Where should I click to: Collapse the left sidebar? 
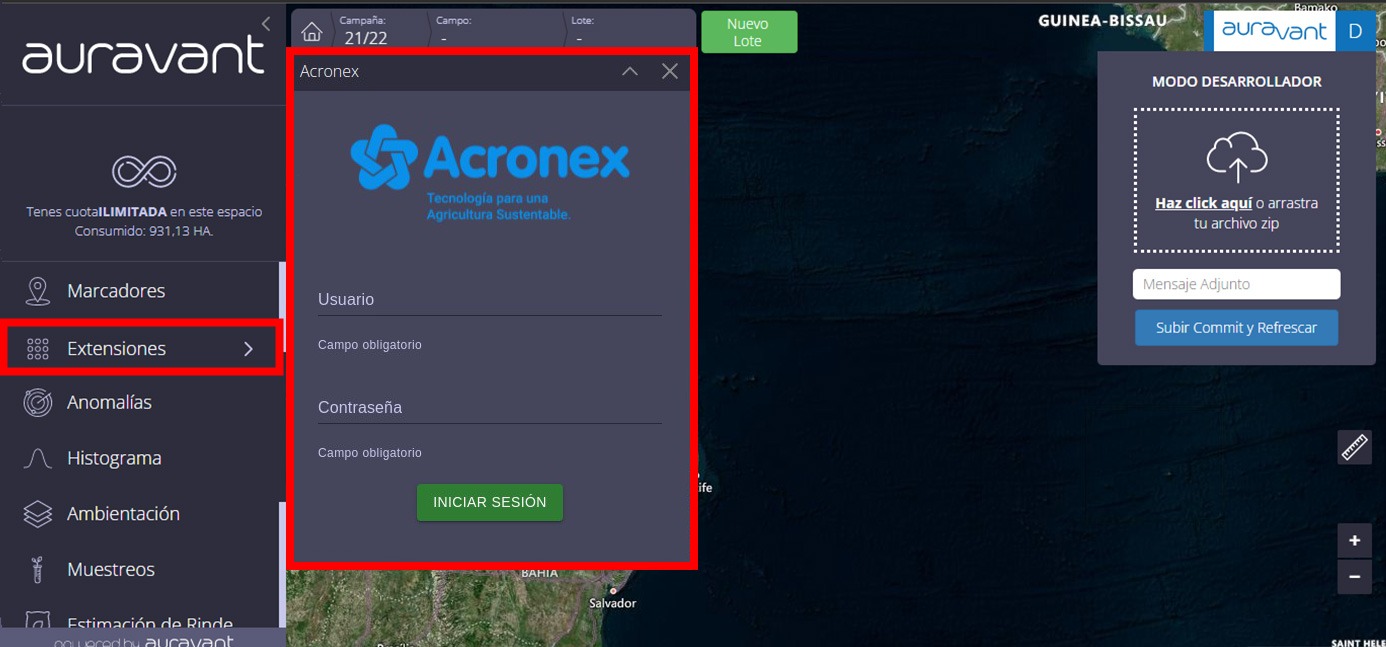(x=266, y=23)
